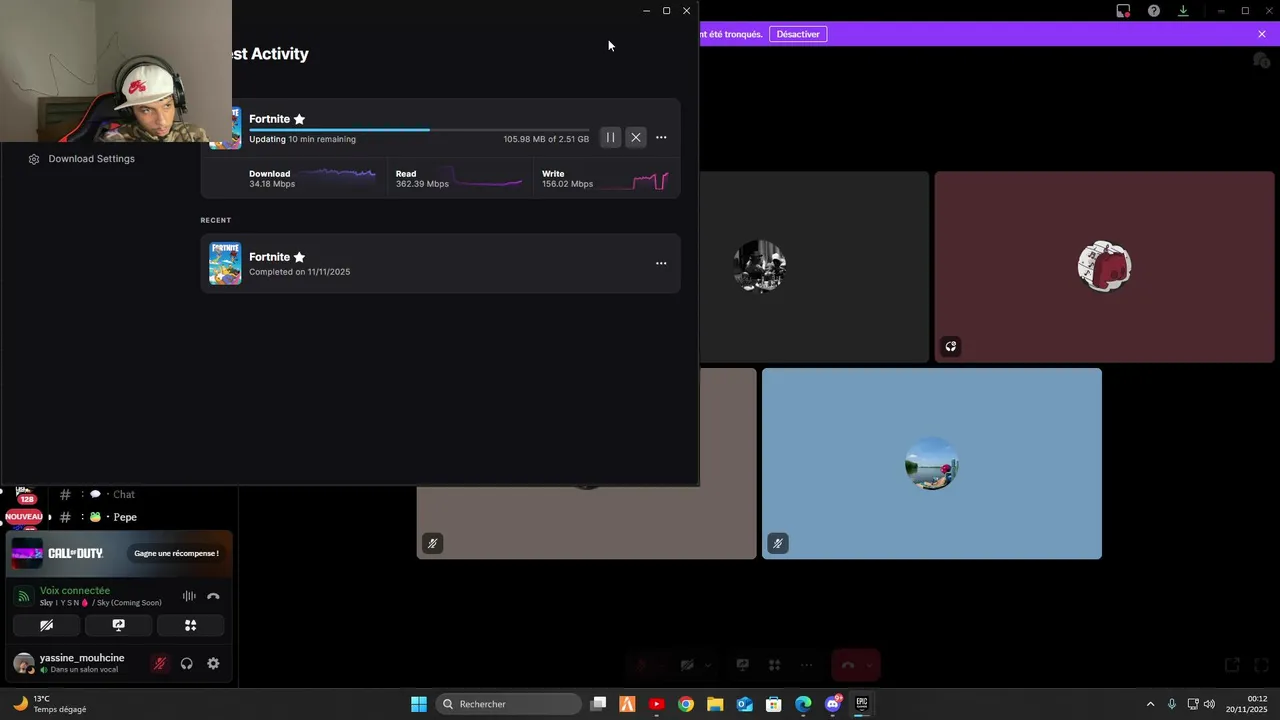Open more options dots in call bar
Image resolution: width=1280 pixels, height=720 pixels.
(806, 665)
